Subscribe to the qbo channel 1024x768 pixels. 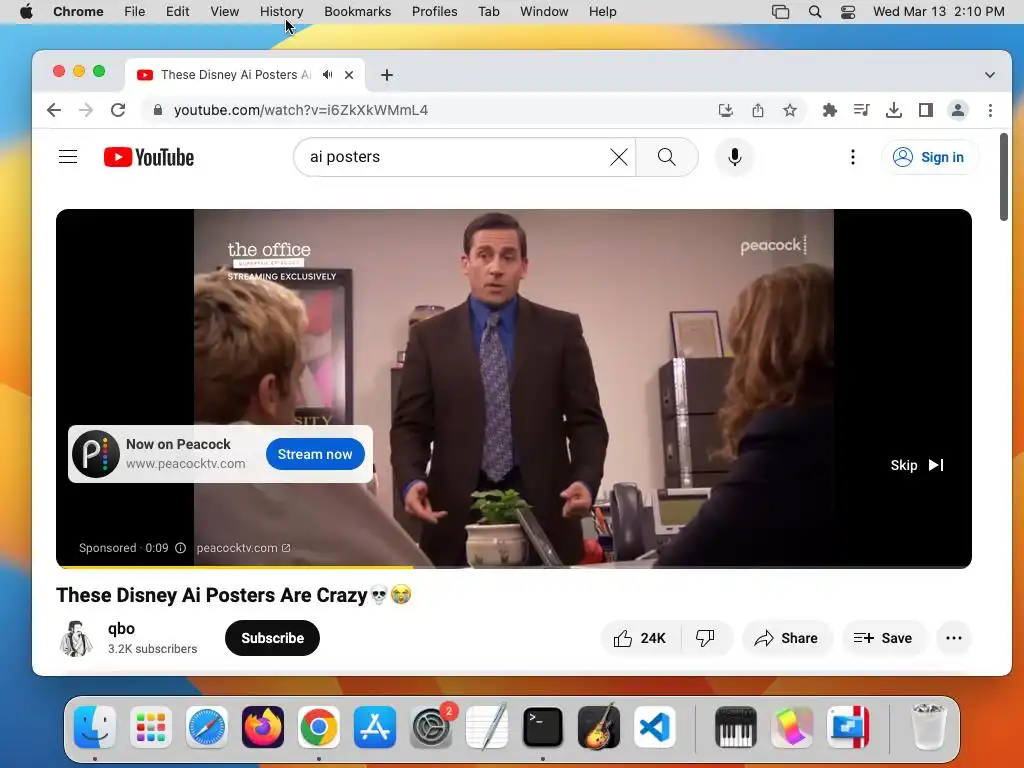point(272,638)
